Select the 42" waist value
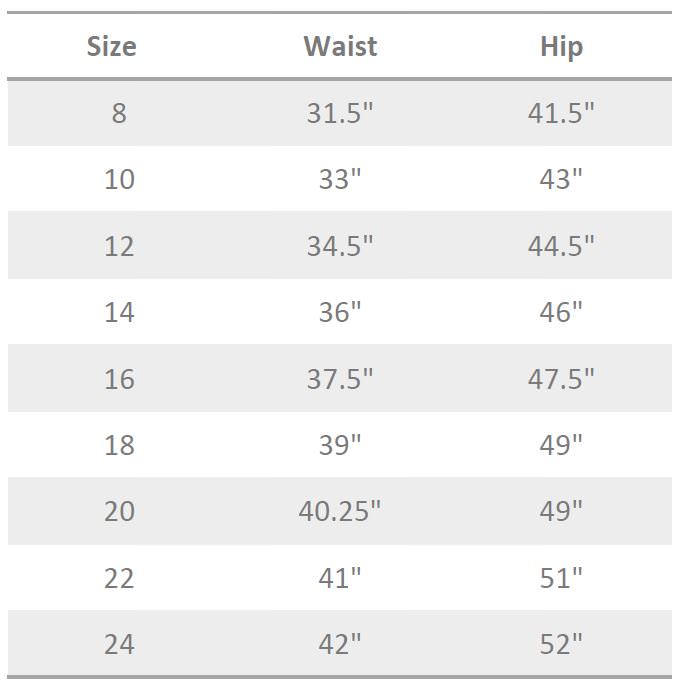 340,644
